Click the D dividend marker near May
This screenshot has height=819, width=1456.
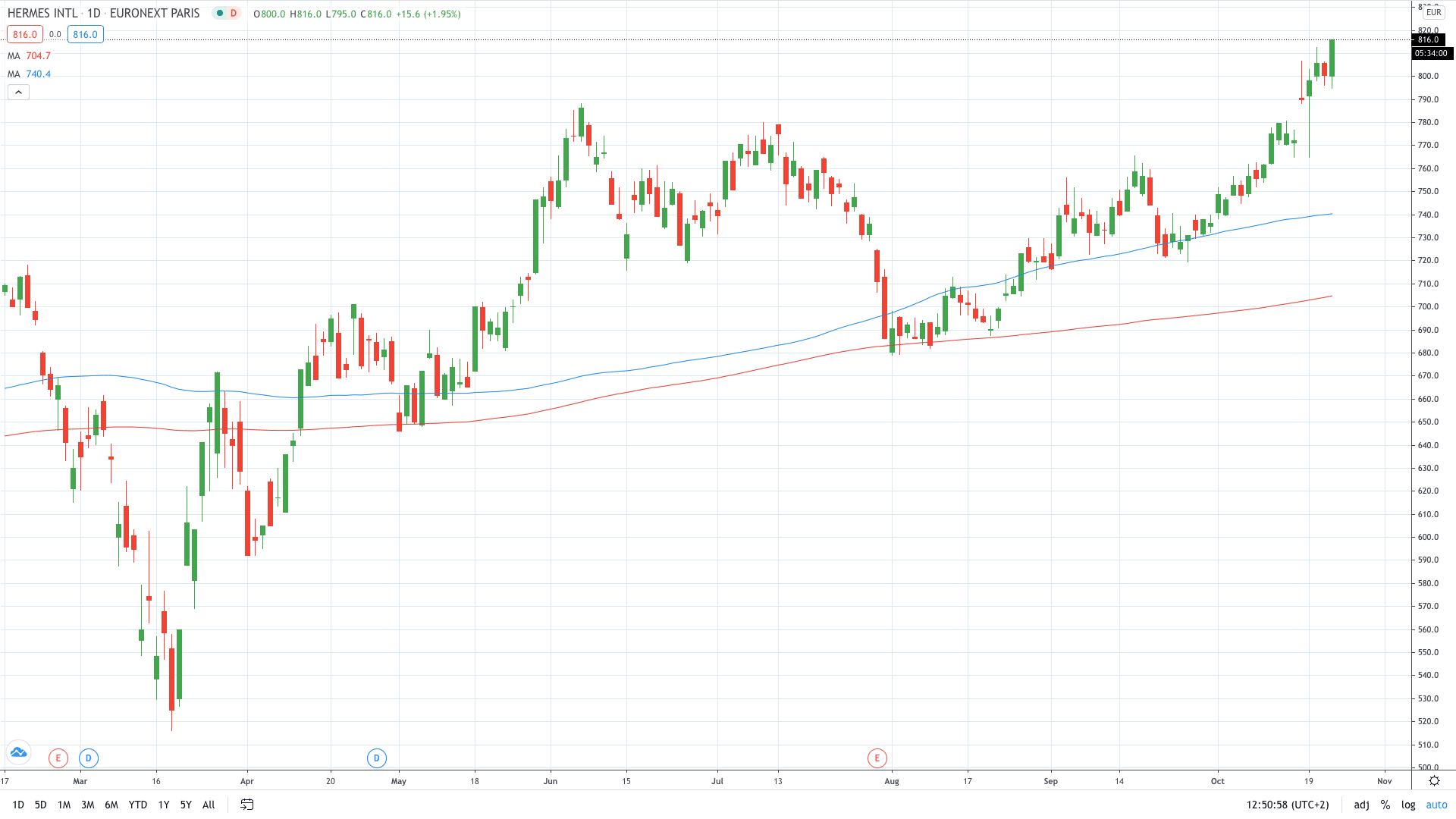[x=377, y=758]
